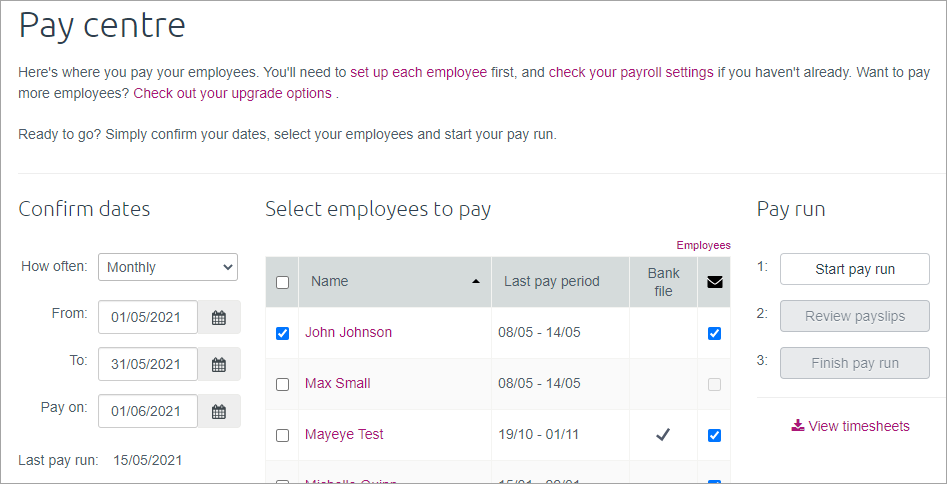Toggle the select all employees checkbox
The width and height of the screenshot is (947, 484).
point(282,282)
